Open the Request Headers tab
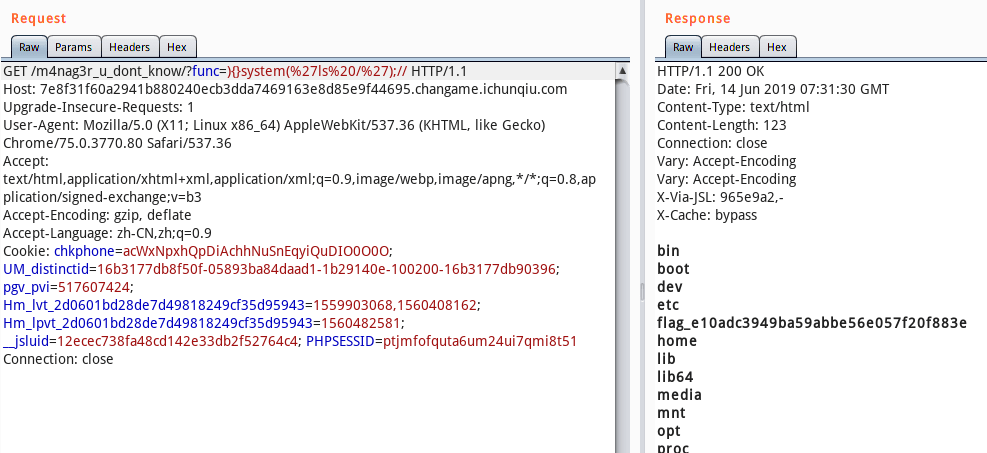Viewport: 987px width, 453px height. coord(130,47)
